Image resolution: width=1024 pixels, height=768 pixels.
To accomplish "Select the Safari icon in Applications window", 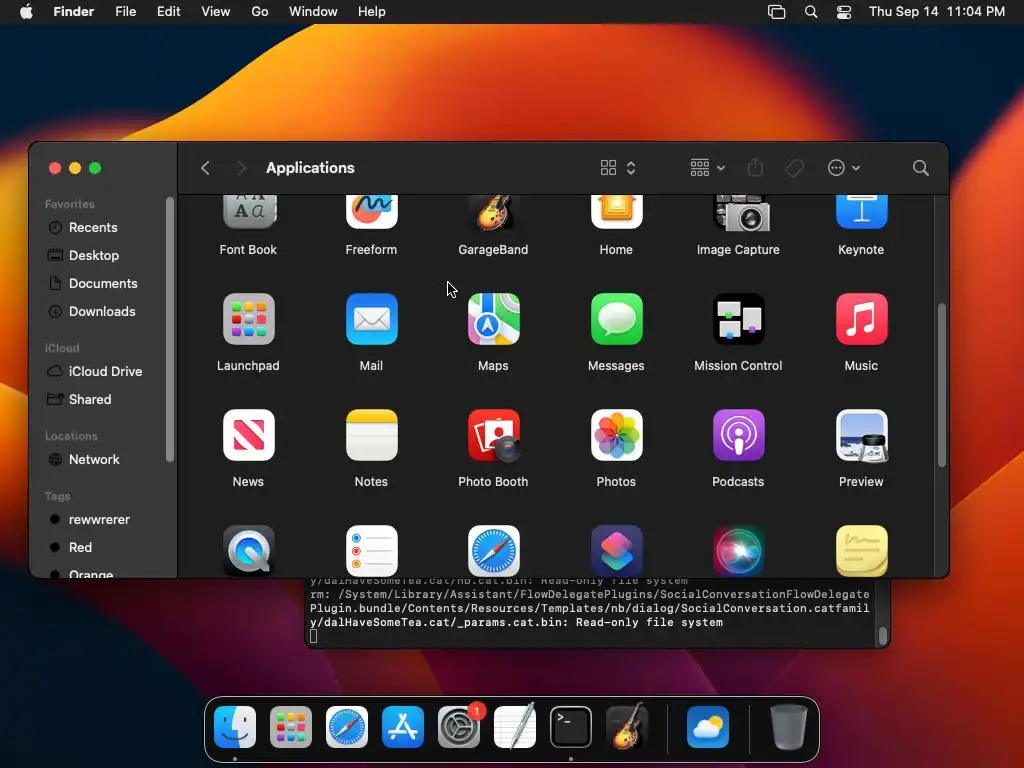I will [494, 551].
